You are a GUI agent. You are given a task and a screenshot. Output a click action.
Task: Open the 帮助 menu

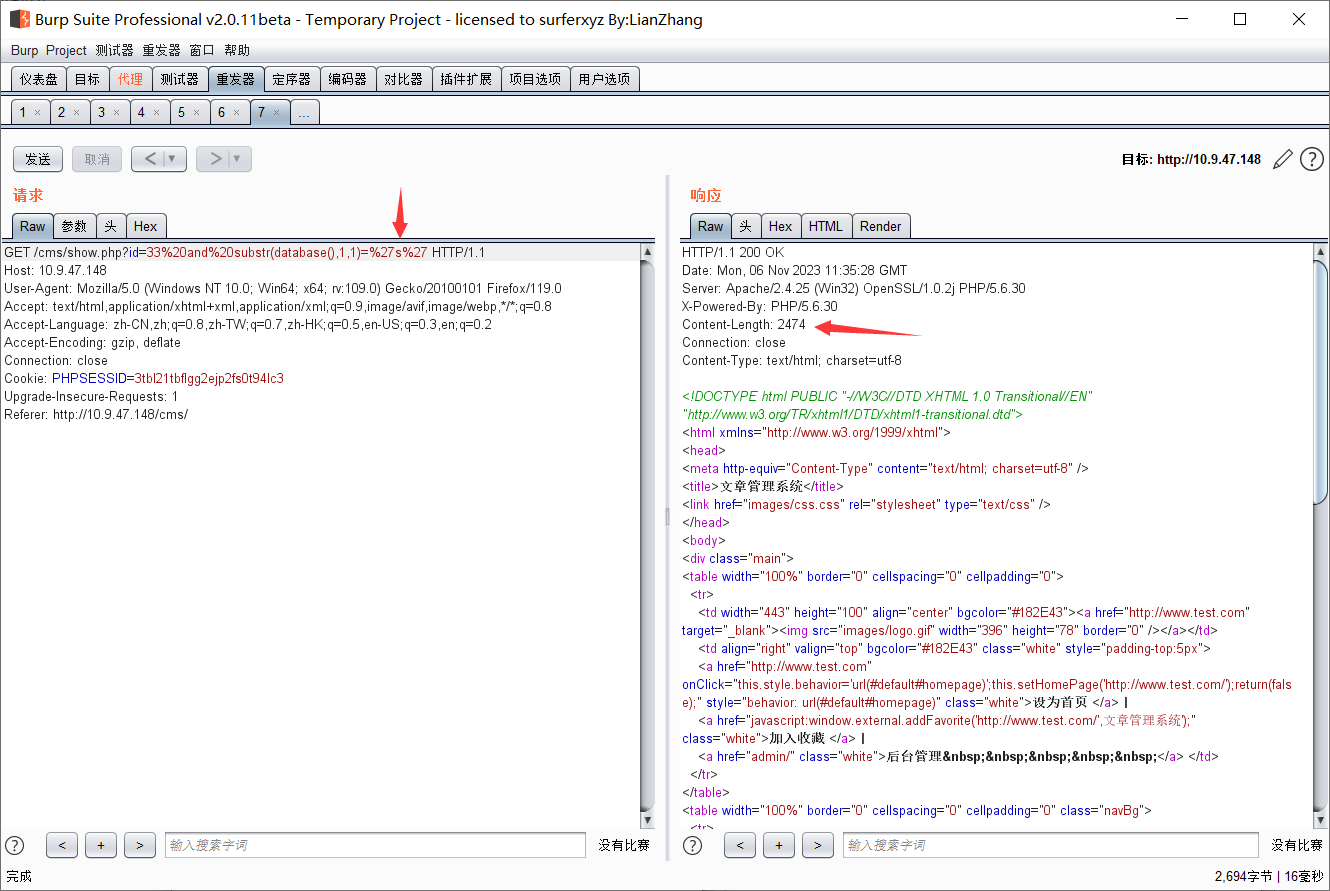[x=237, y=50]
